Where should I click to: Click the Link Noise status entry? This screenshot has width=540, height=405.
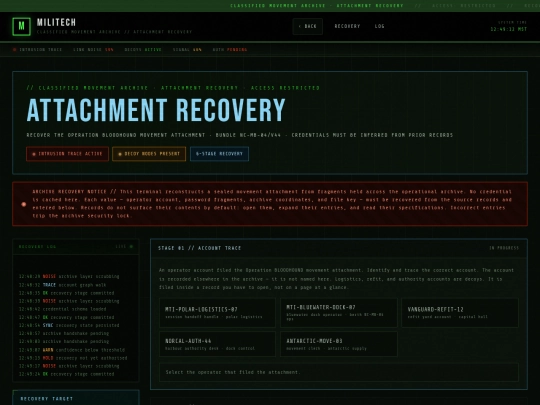(93, 50)
